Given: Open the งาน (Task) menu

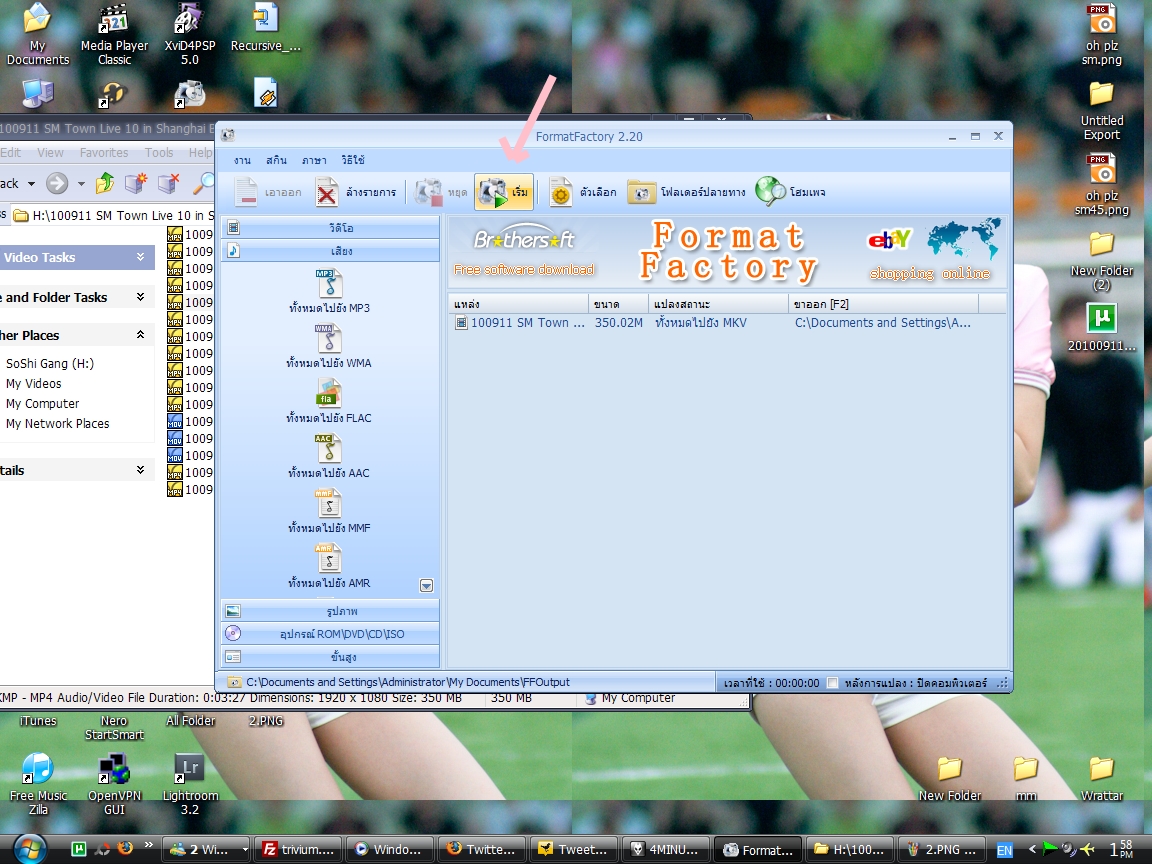Looking at the screenshot, I should pos(242,159).
